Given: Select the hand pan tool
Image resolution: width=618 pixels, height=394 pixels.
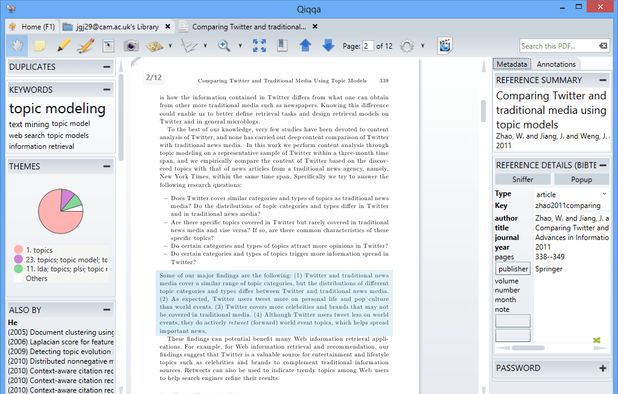Looking at the screenshot, I should click(17, 46).
